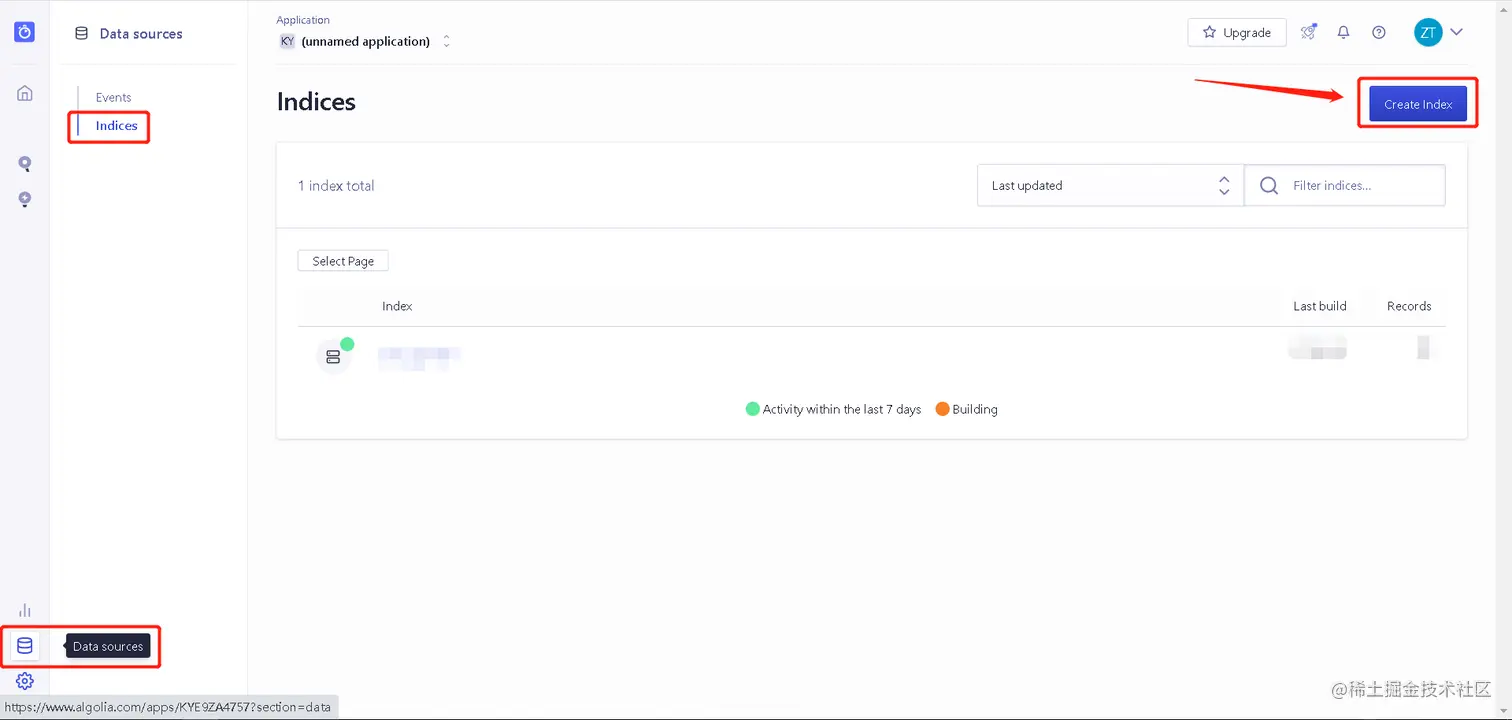This screenshot has width=1512, height=720.
Task: Click the Algolia logo icon
Action: click(x=25, y=33)
